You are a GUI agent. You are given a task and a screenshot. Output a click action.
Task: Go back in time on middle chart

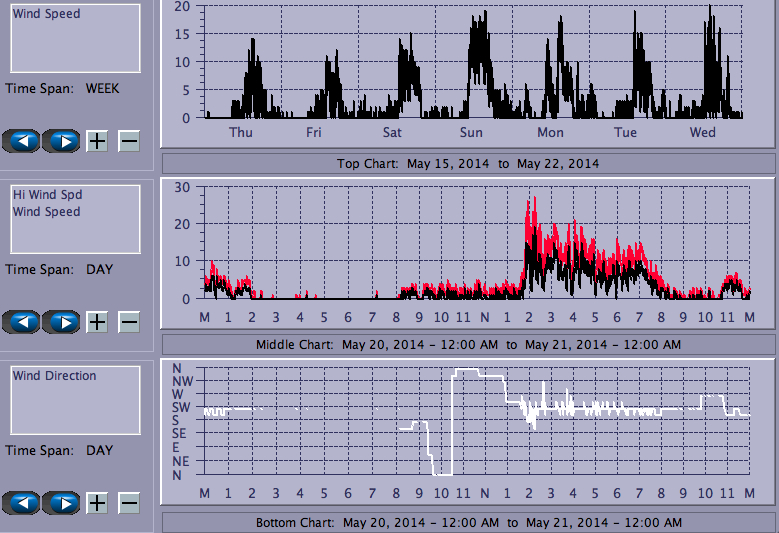tap(22, 322)
